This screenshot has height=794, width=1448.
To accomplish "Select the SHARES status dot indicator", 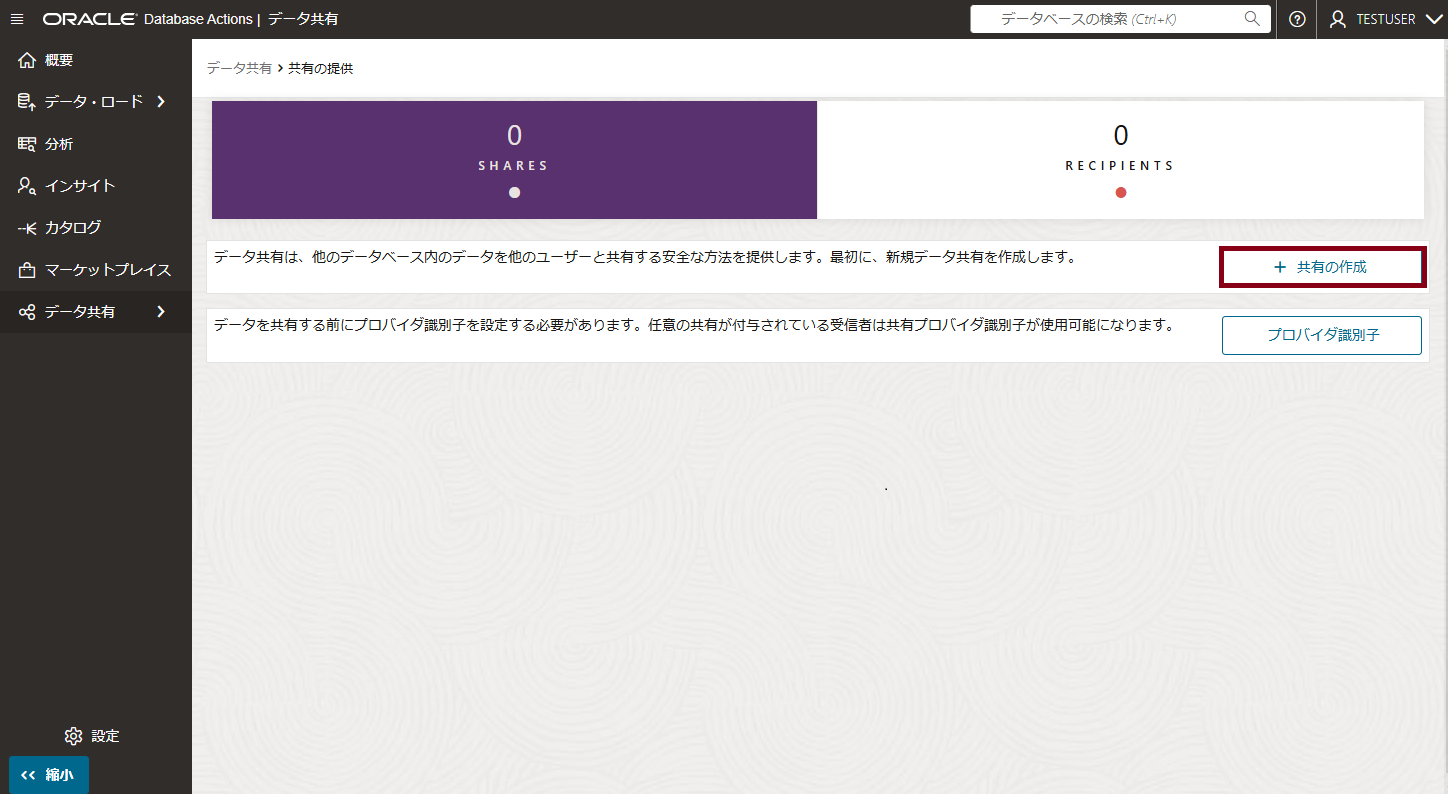I will [x=513, y=192].
